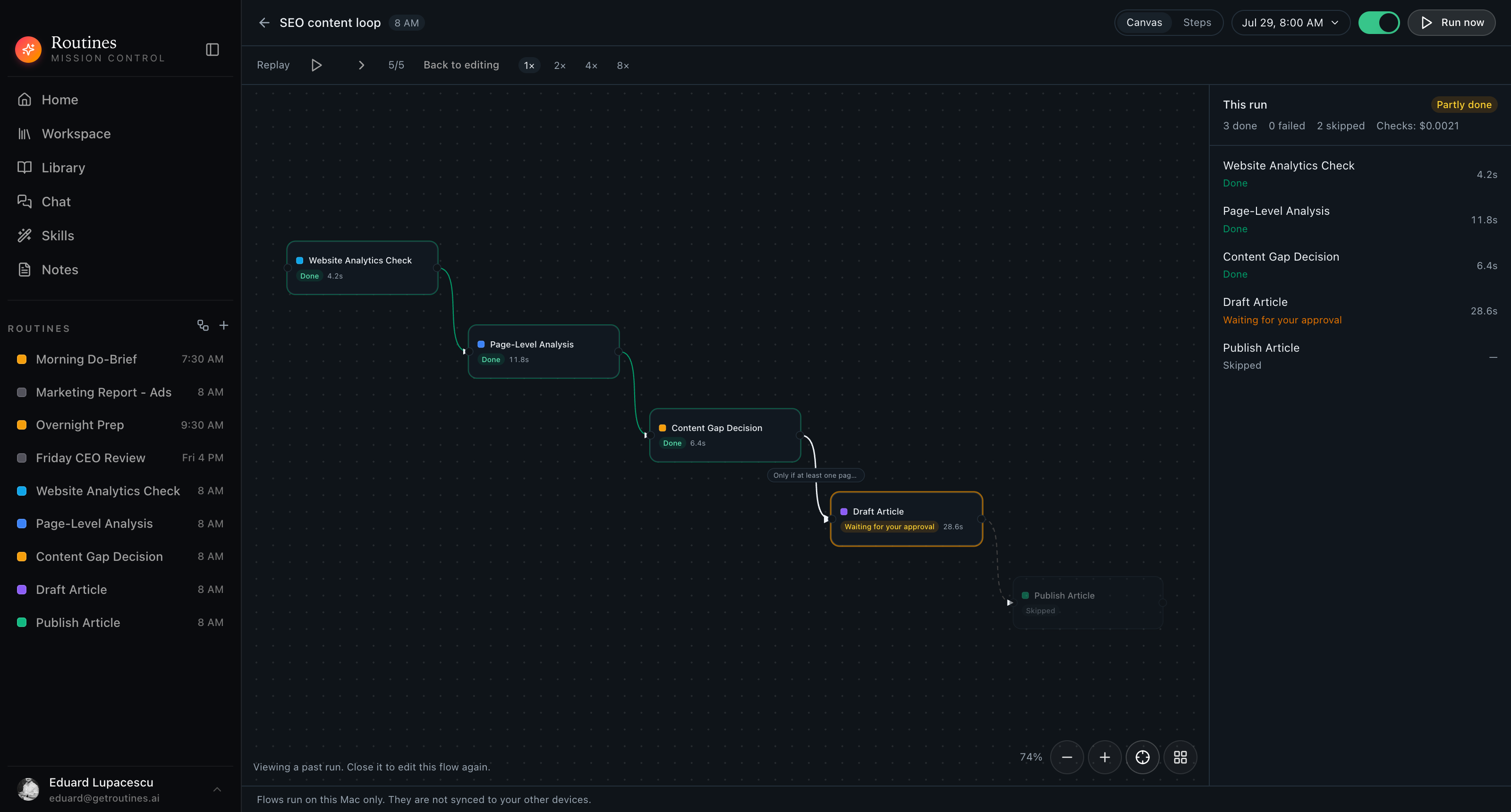Select Page-Level Analysis in run panel

pyautogui.click(x=1360, y=220)
